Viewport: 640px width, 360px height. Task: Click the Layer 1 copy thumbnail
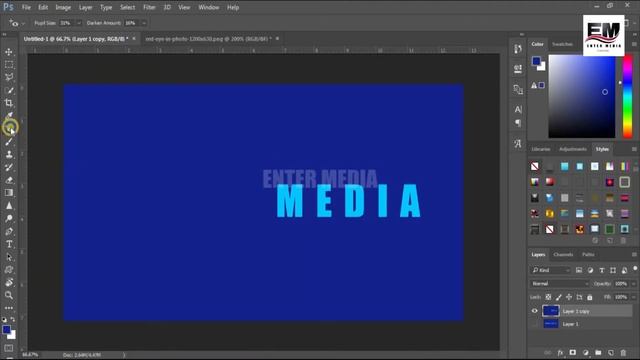(551, 311)
